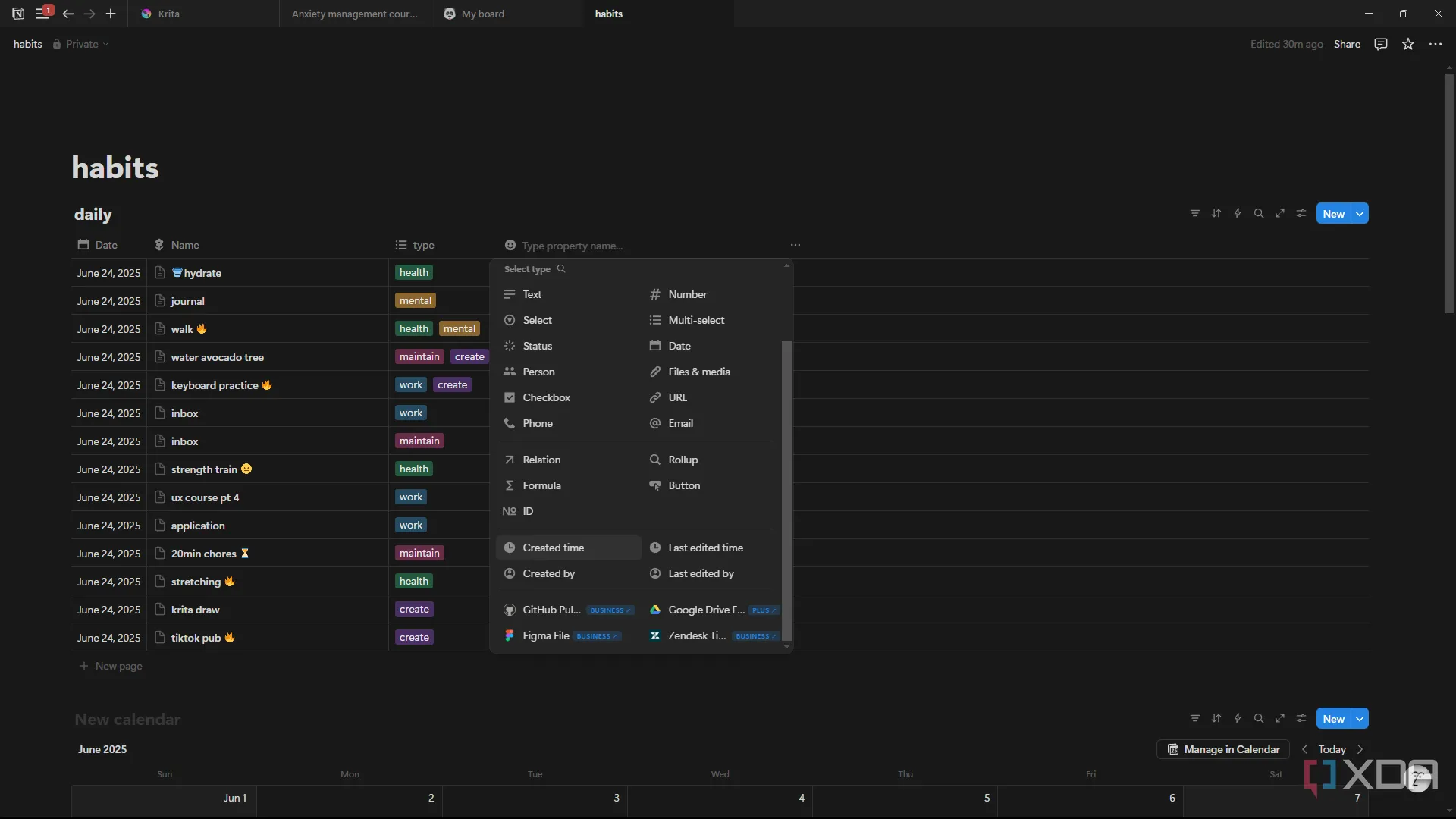Viewport: 1456px width, 819px height.
Task: Open daily database in full page
Action: 1279,214
